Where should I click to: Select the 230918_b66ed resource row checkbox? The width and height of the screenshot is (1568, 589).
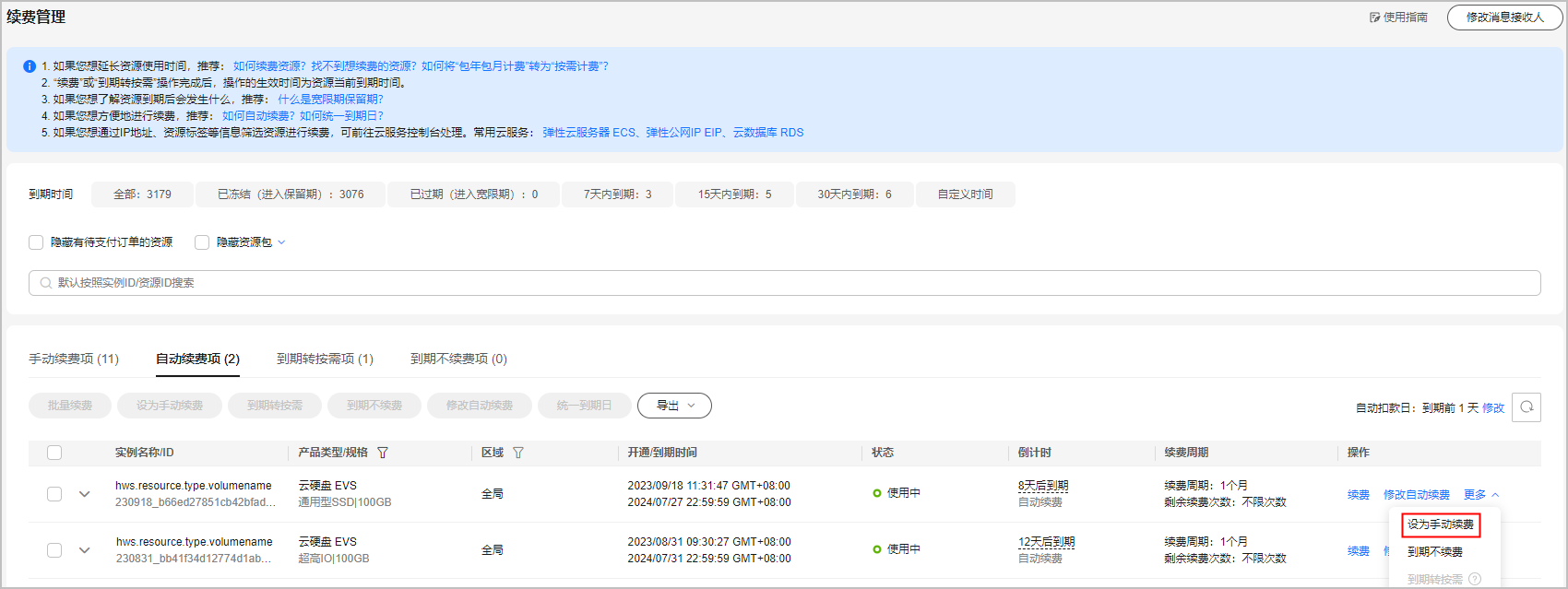(x=54, y=494)
